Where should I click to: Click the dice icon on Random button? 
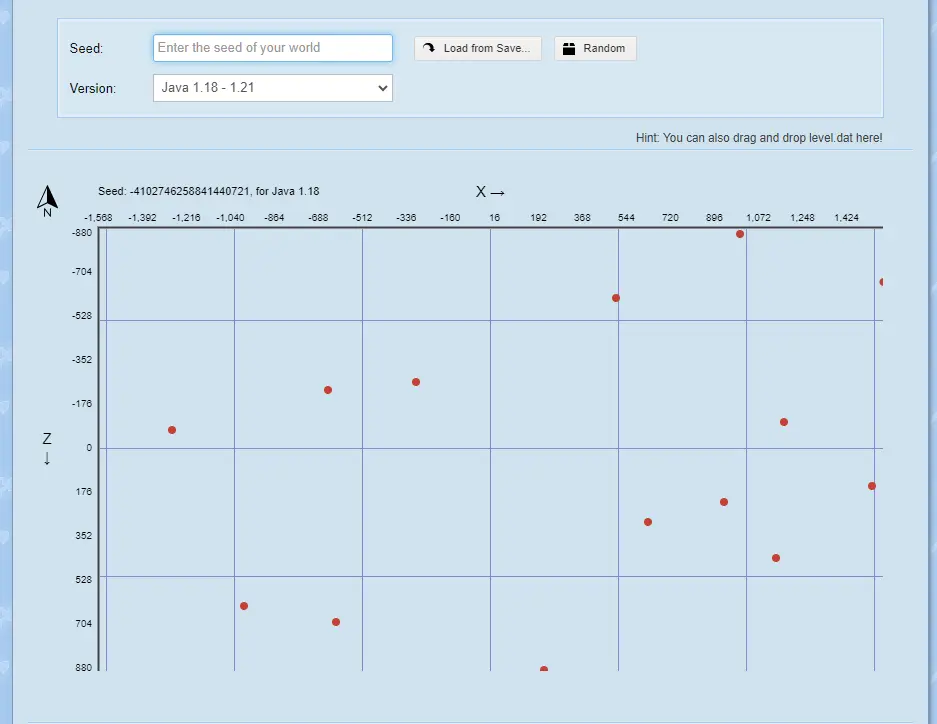click(x=569, y=48)
